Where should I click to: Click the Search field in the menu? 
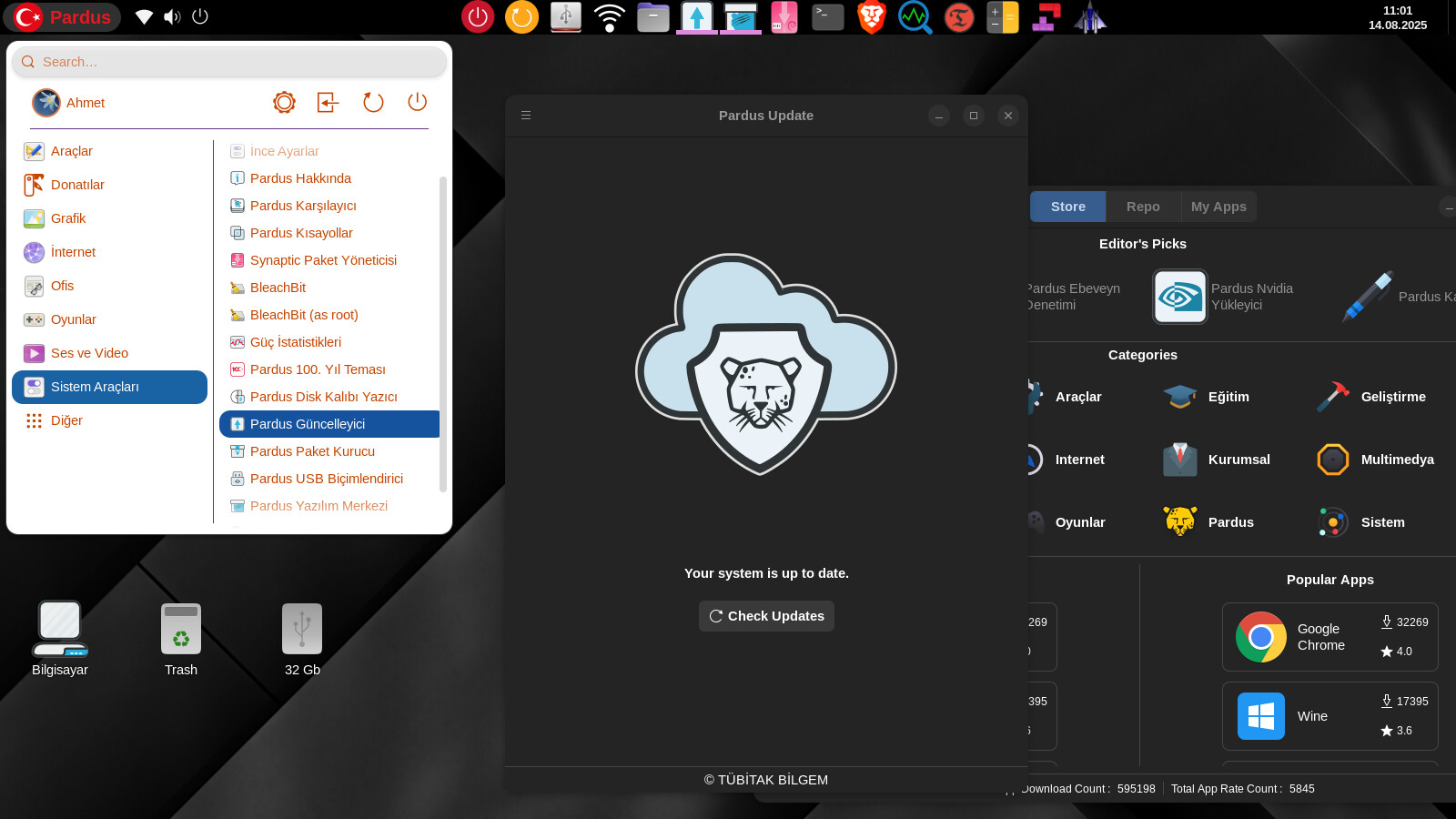(x=229, y=62)
